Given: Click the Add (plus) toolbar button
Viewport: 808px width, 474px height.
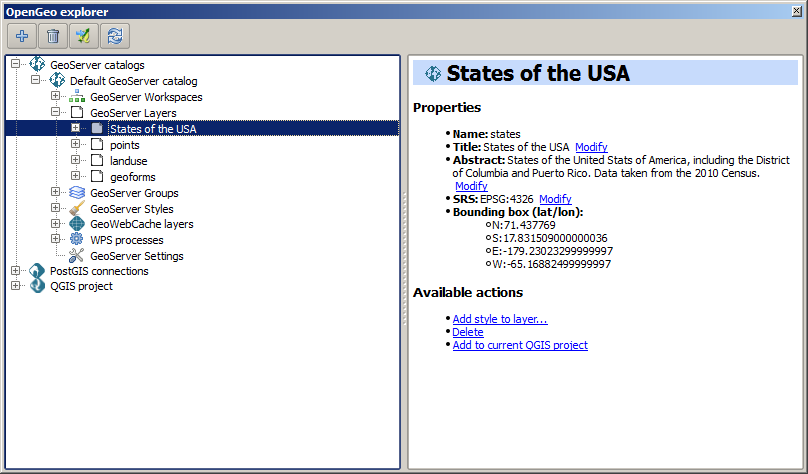Looking at the screenshot, I should click(x=22, y=36).
